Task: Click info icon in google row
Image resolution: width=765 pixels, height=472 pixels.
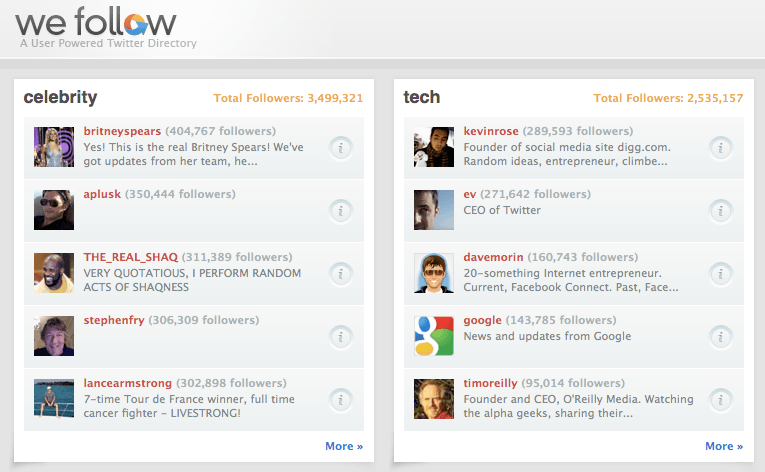Action: pos(721,337)
